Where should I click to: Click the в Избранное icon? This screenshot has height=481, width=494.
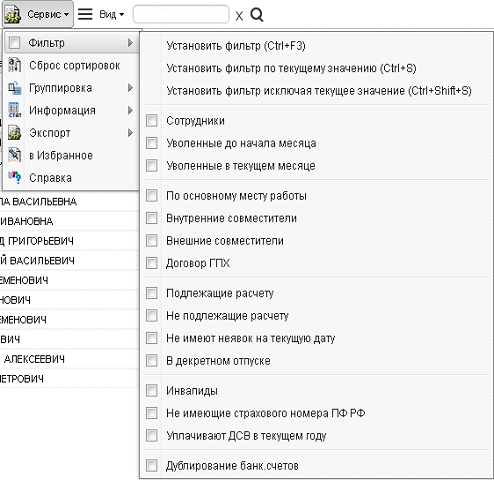pos(15,155)
